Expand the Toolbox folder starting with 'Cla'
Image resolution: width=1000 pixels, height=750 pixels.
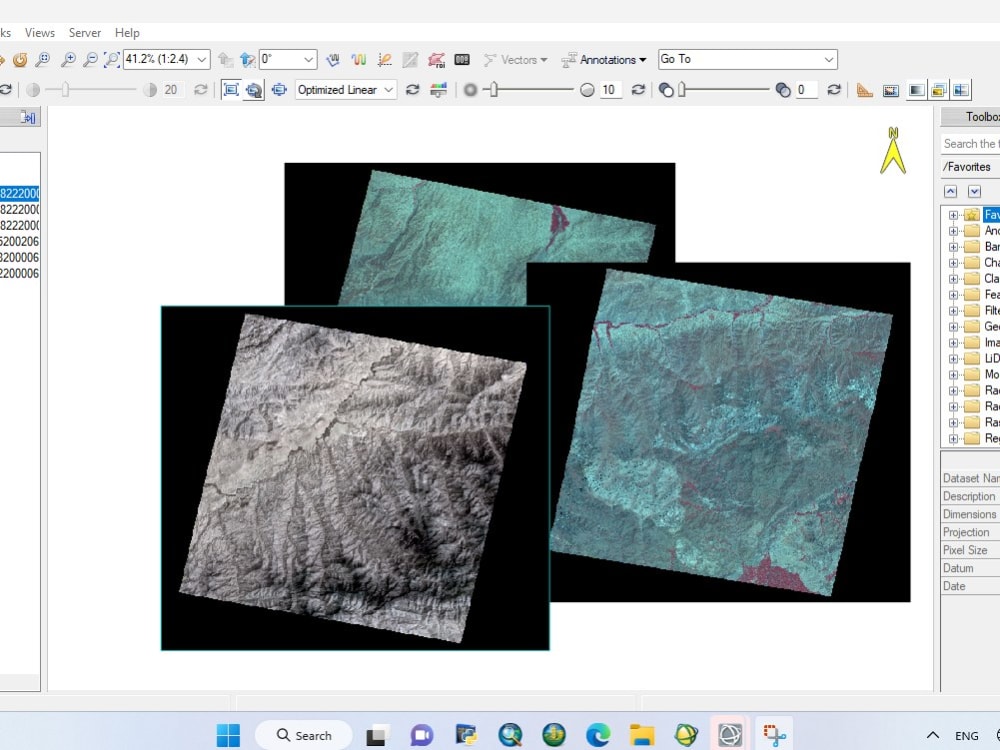pos(953,279)
